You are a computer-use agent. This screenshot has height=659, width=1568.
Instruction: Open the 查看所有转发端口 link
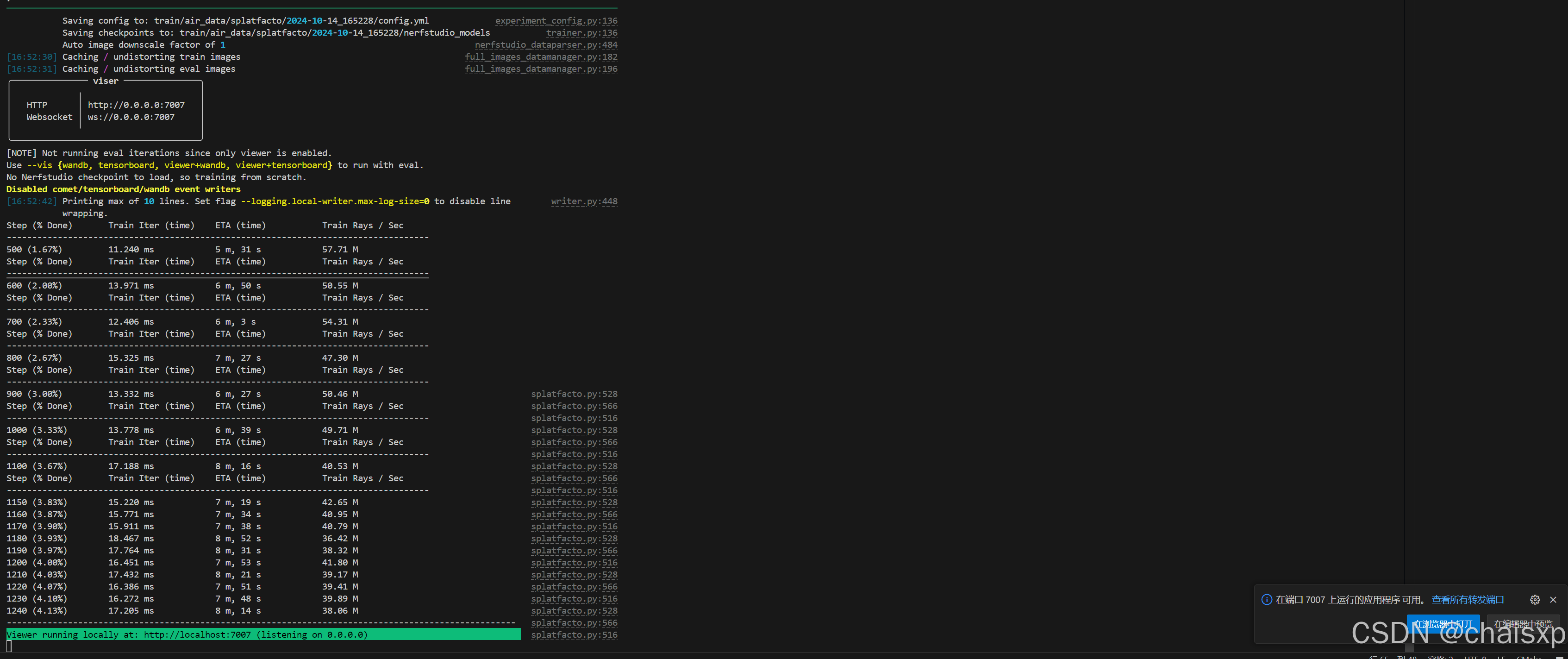1467,600
